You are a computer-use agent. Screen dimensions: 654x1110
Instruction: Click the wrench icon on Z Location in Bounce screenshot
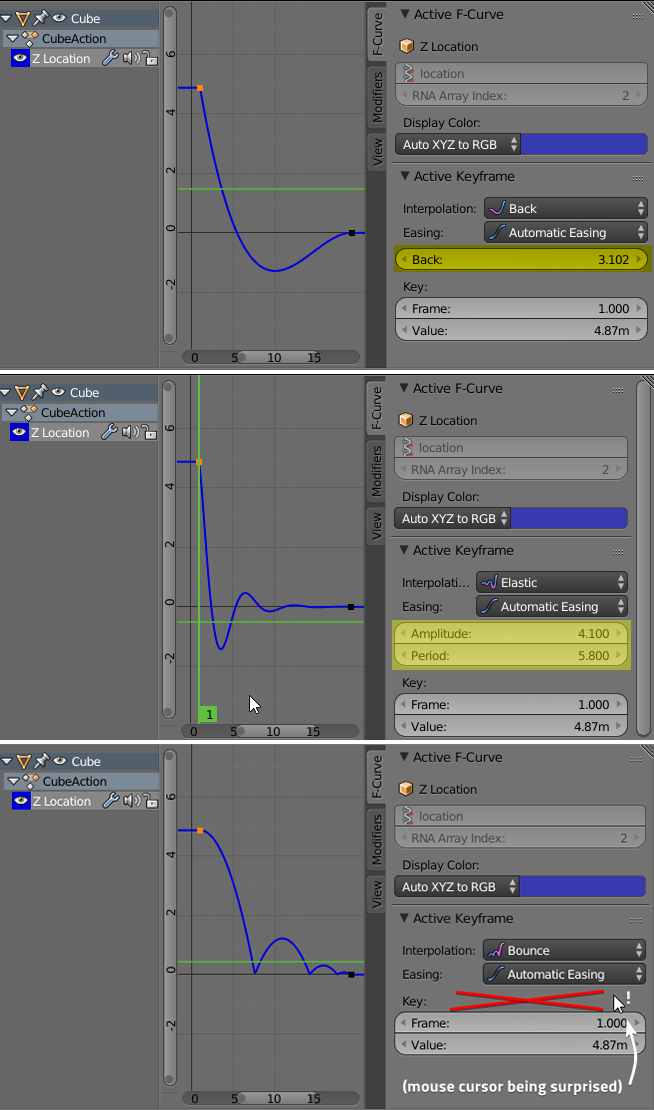point(110,801)
